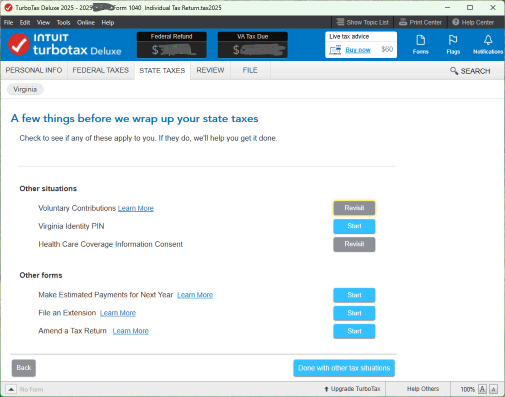Image resolution: width=505 pixels, height=397 pixels.
Task: Open Learn More for Voluntary Contributions
Action: pos(136,208)
